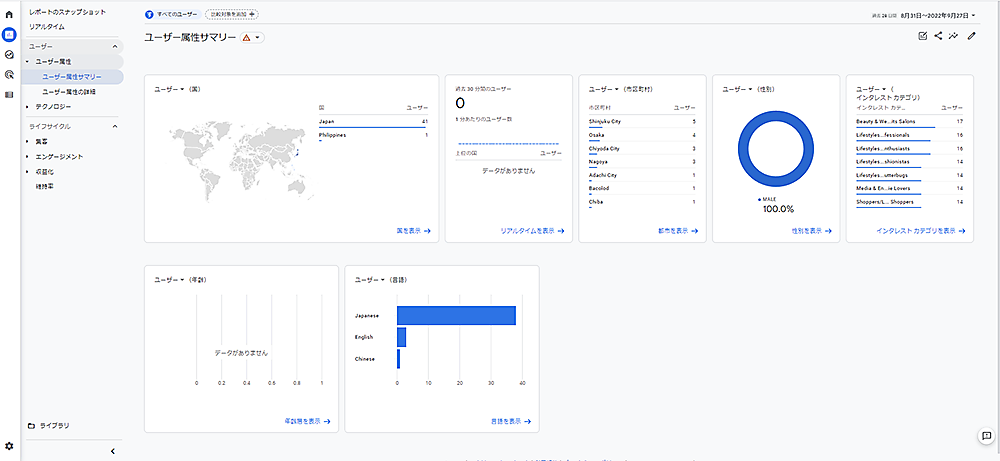Click the Japanese bar in the language chart

(x=456, y=314)
